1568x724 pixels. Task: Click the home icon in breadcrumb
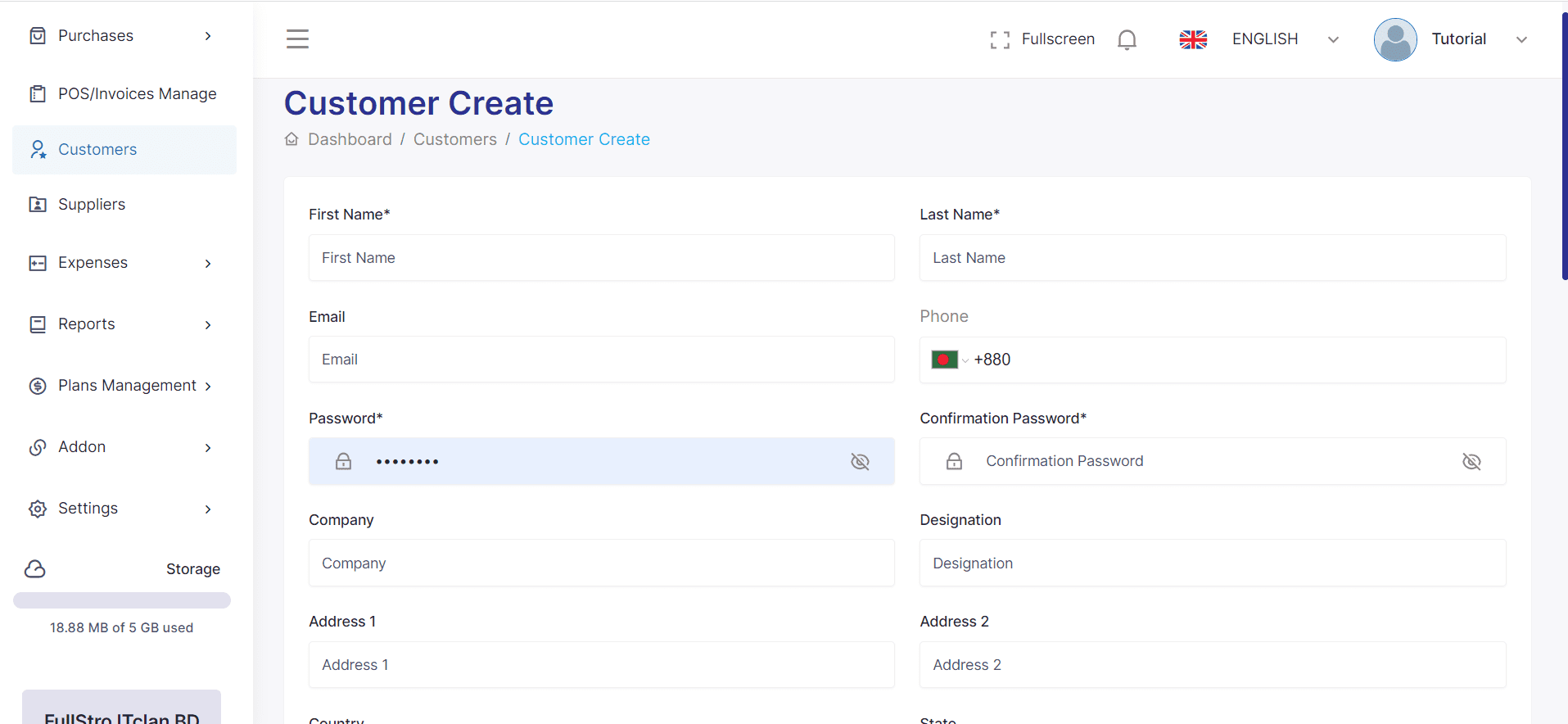pos(291,139)
